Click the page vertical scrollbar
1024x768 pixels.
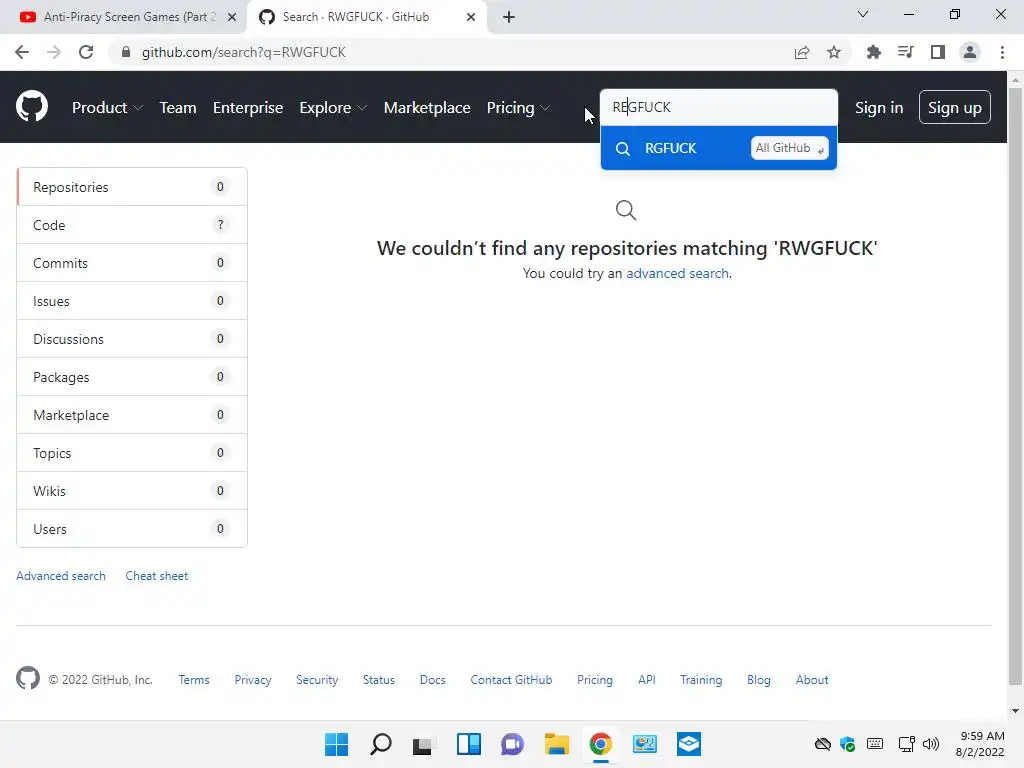tap(1015, 385)
